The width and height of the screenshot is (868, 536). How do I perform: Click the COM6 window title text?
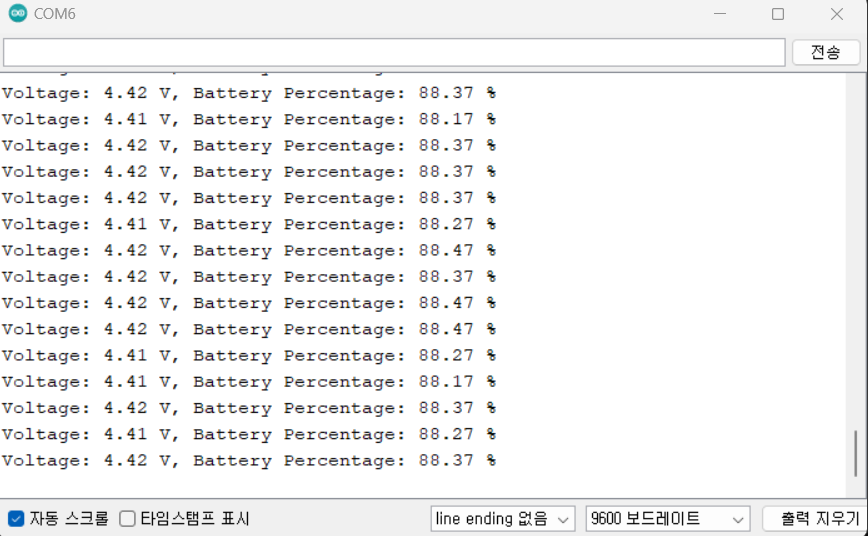pyautogui.click(x=54, y=14)
